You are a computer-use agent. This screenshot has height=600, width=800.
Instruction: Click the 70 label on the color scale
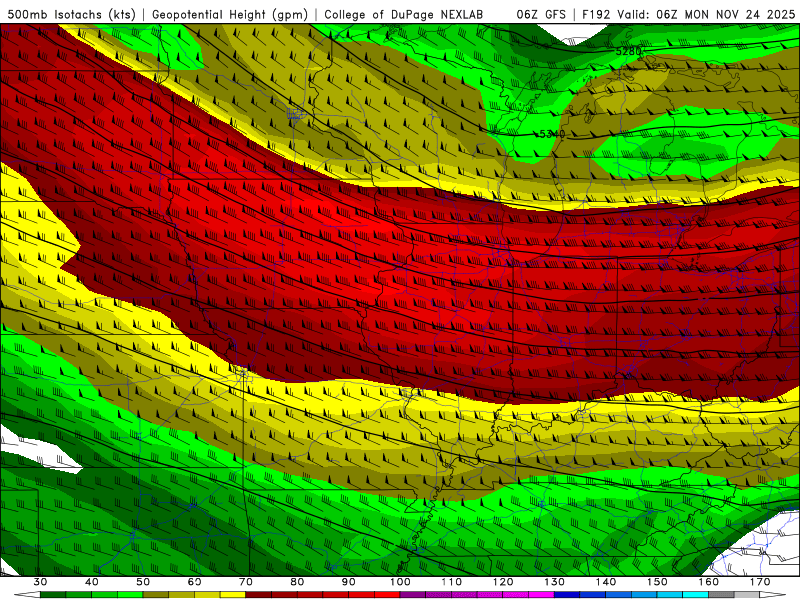(246, 582)
